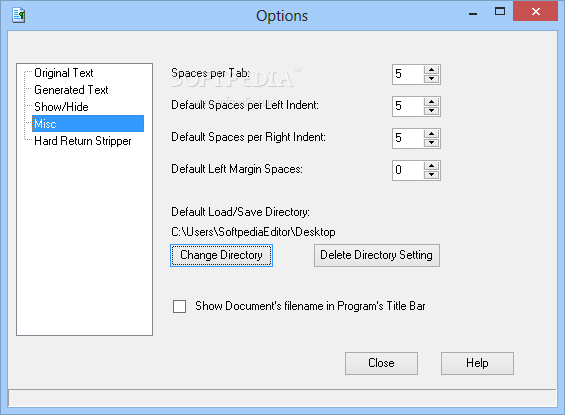
Task: Click the Change Directory button
Action: click(x=221, y=255)
